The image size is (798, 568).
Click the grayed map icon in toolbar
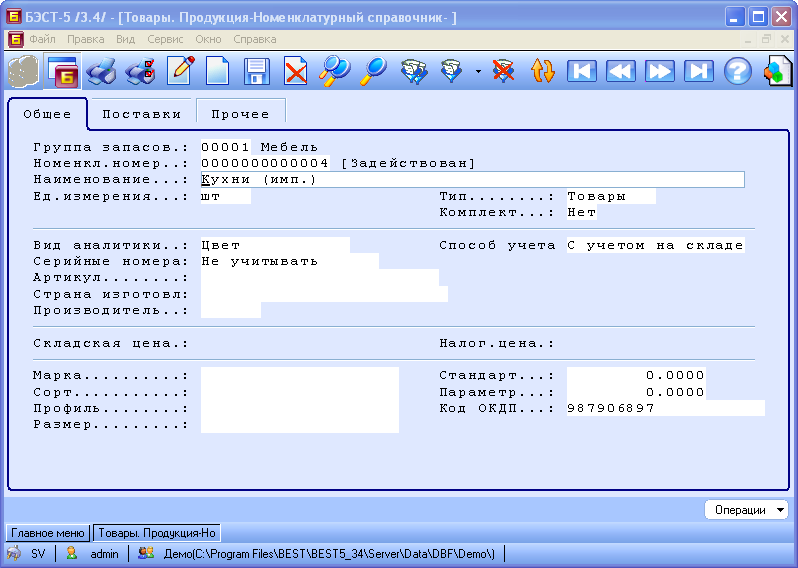23,71
